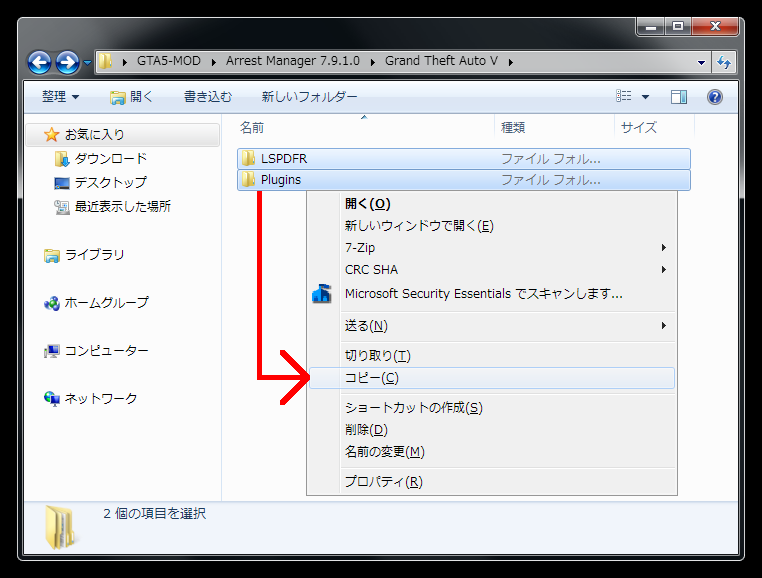Select ライブラリ in navigation pane

[95, 254]
